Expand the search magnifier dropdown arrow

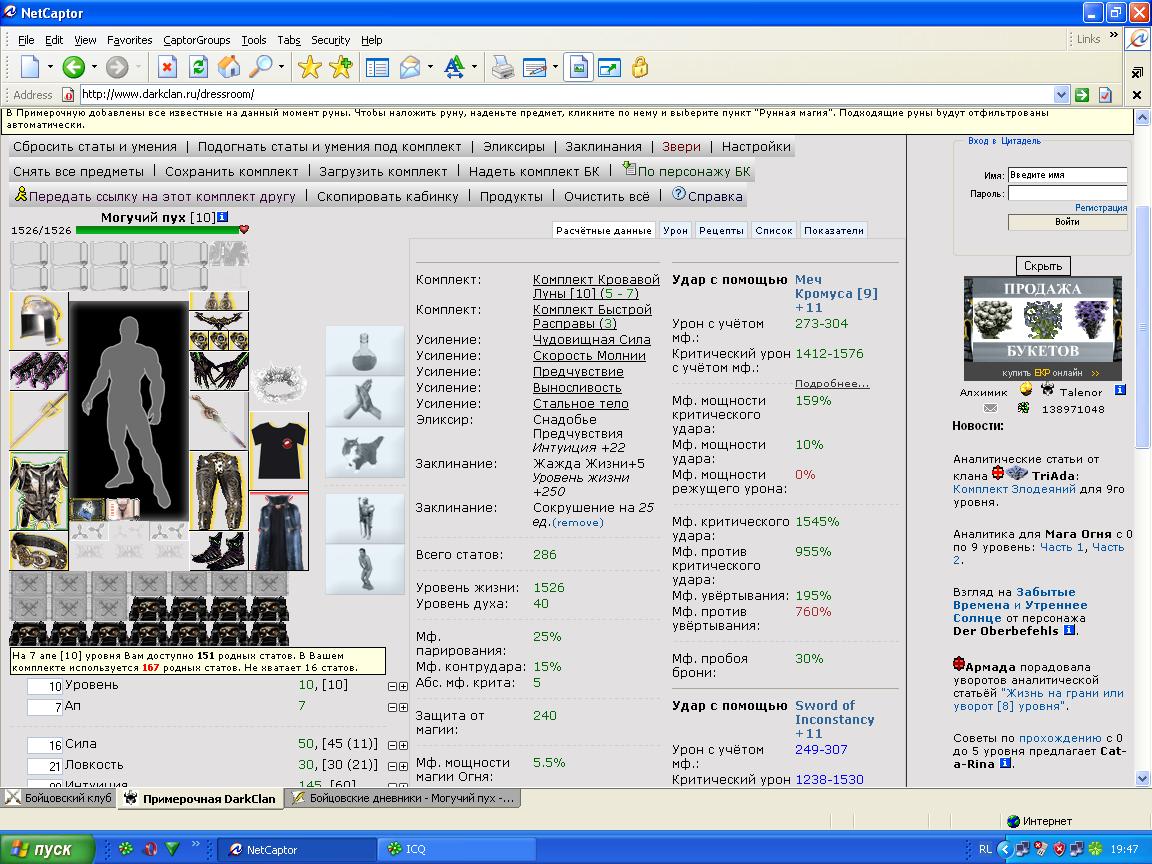282,67
